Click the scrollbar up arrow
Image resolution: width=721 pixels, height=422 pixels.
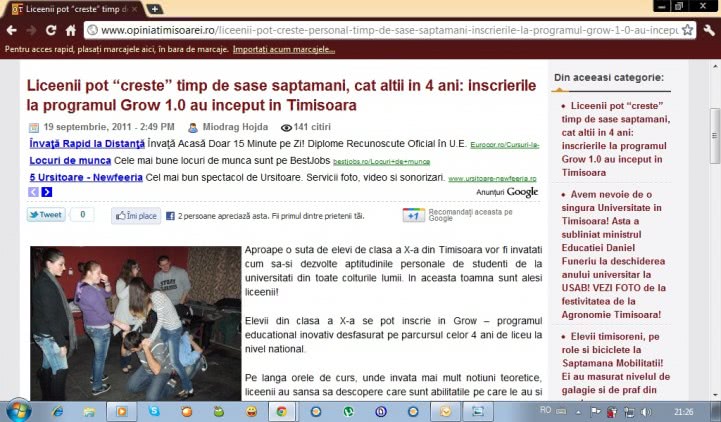pyautogui.click(x=715, y=67)
